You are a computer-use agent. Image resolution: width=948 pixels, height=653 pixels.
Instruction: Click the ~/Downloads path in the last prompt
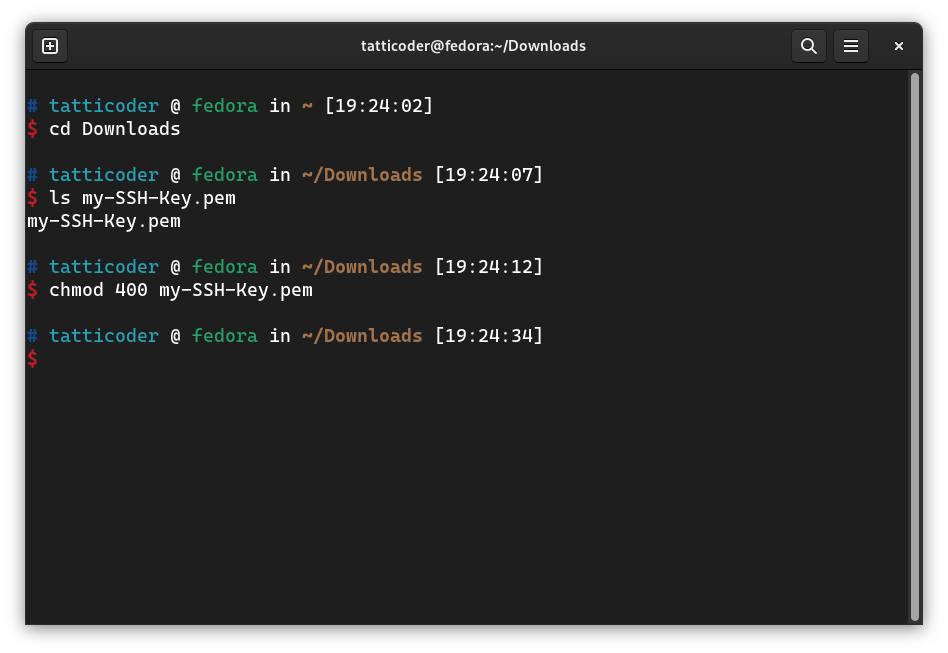[362, 336]
